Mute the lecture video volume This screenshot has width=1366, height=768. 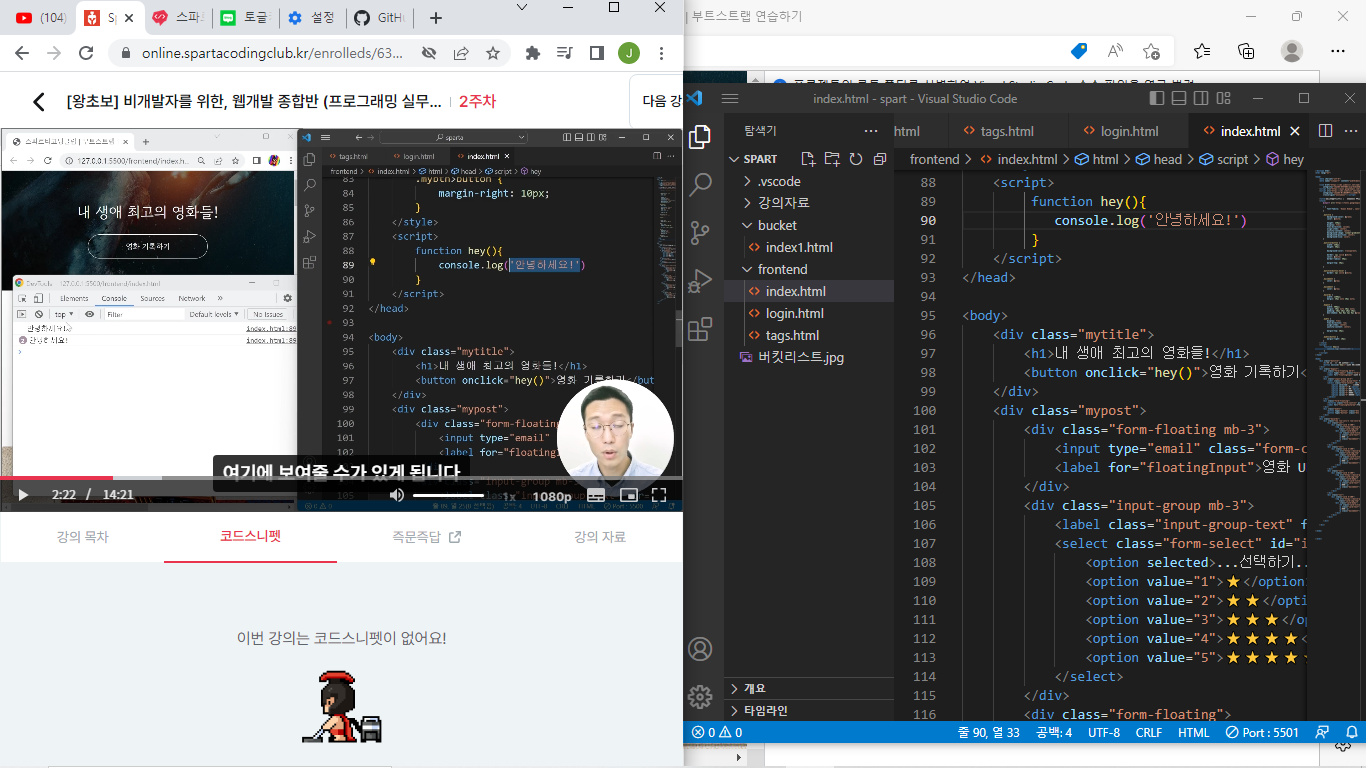[397, 495]
